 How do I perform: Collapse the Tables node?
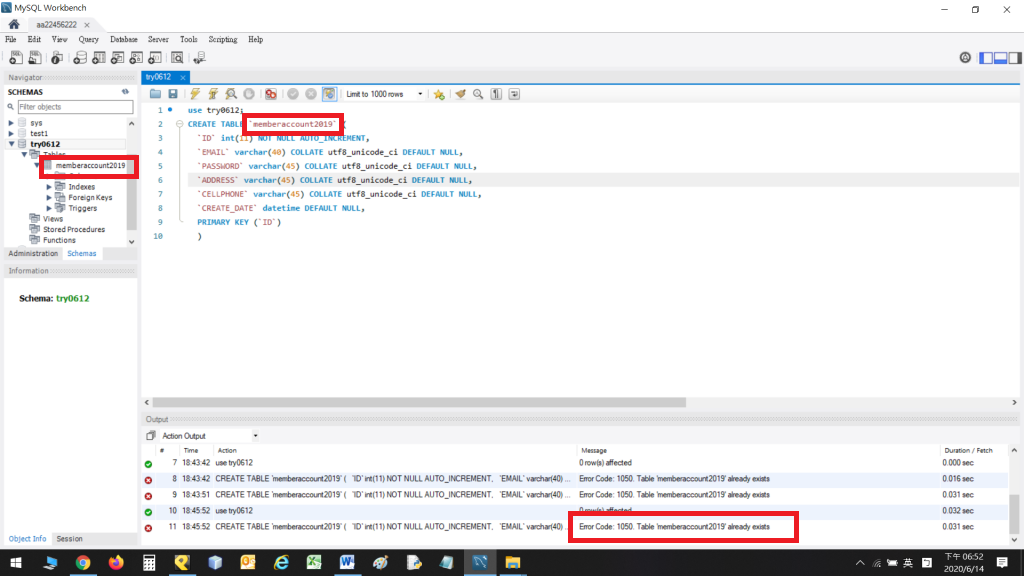[24, 154]
